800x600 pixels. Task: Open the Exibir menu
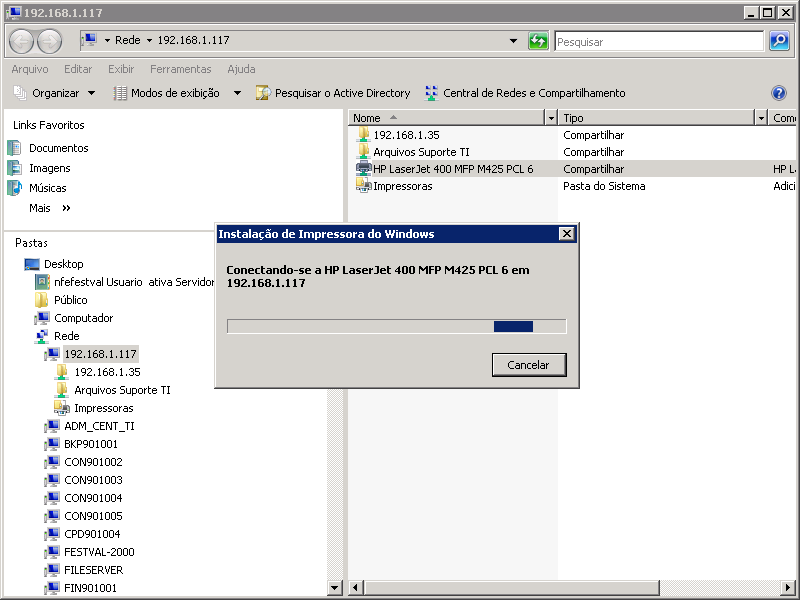121,69
